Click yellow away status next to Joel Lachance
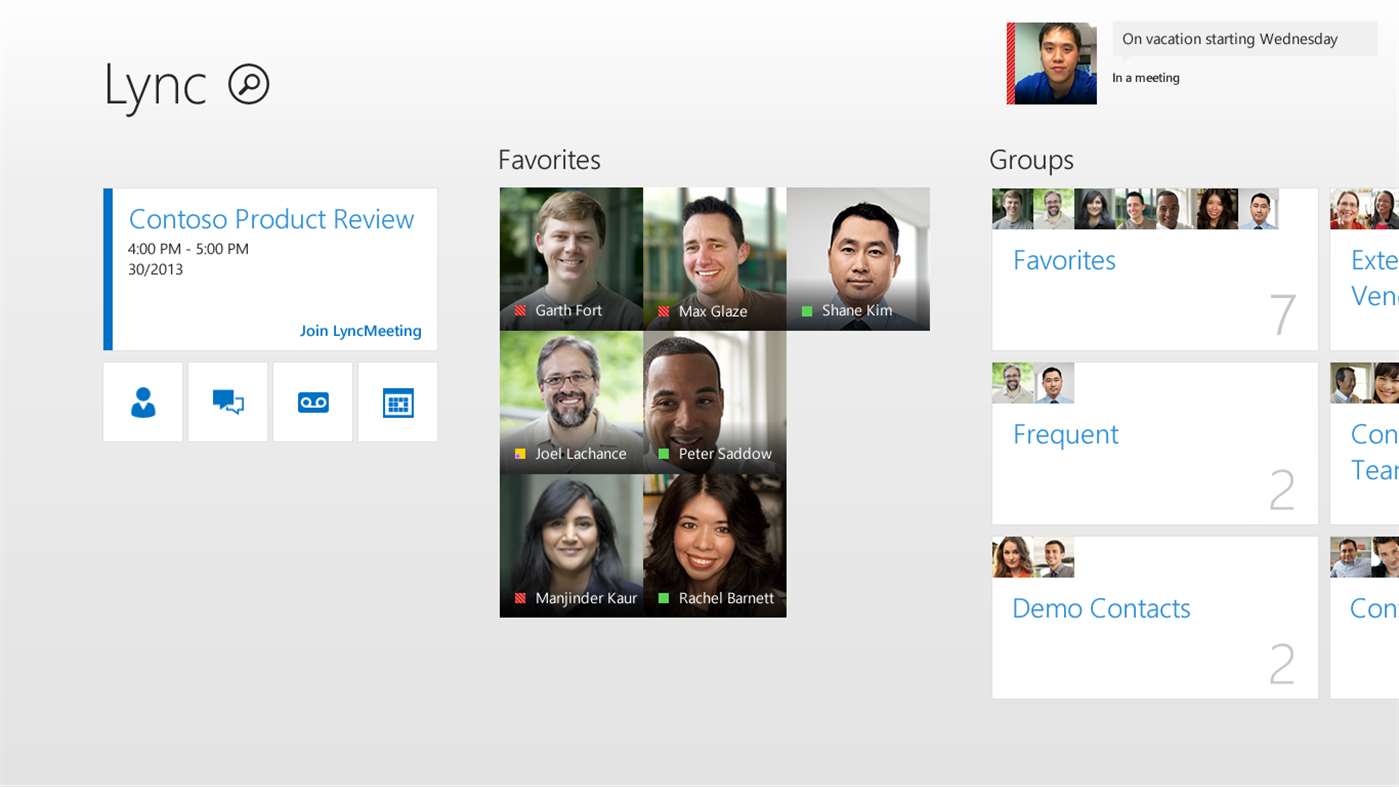Image resolution: width=1399 pixels, height=787 pixels. (x=520, y=454)
